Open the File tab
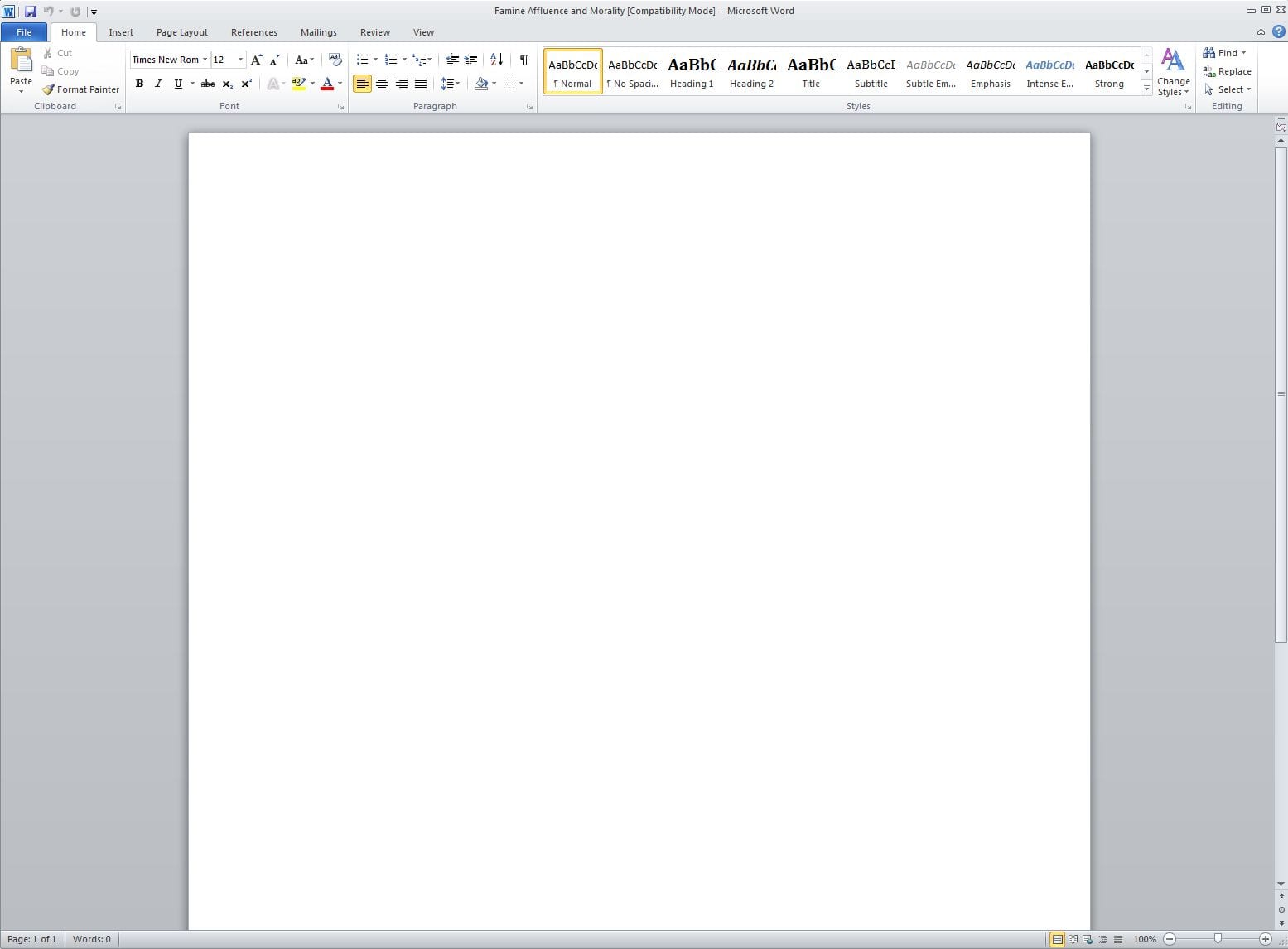 click(x=24, y=32)
